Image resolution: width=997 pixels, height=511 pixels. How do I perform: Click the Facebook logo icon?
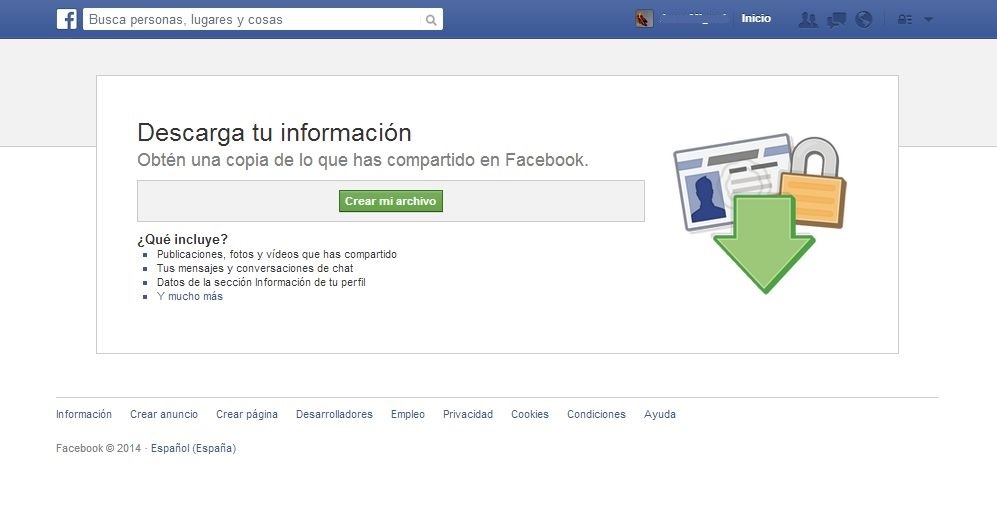pyautogui.click(x=67, y=19)
